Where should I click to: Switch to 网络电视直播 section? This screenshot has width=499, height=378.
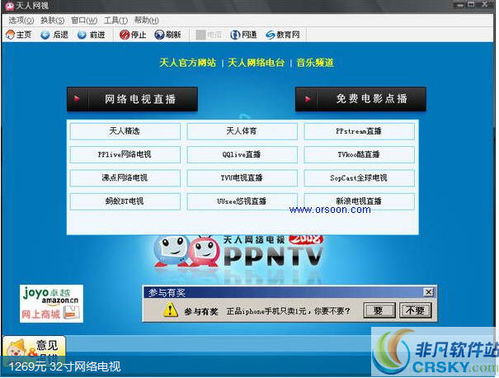coord(132,99)
